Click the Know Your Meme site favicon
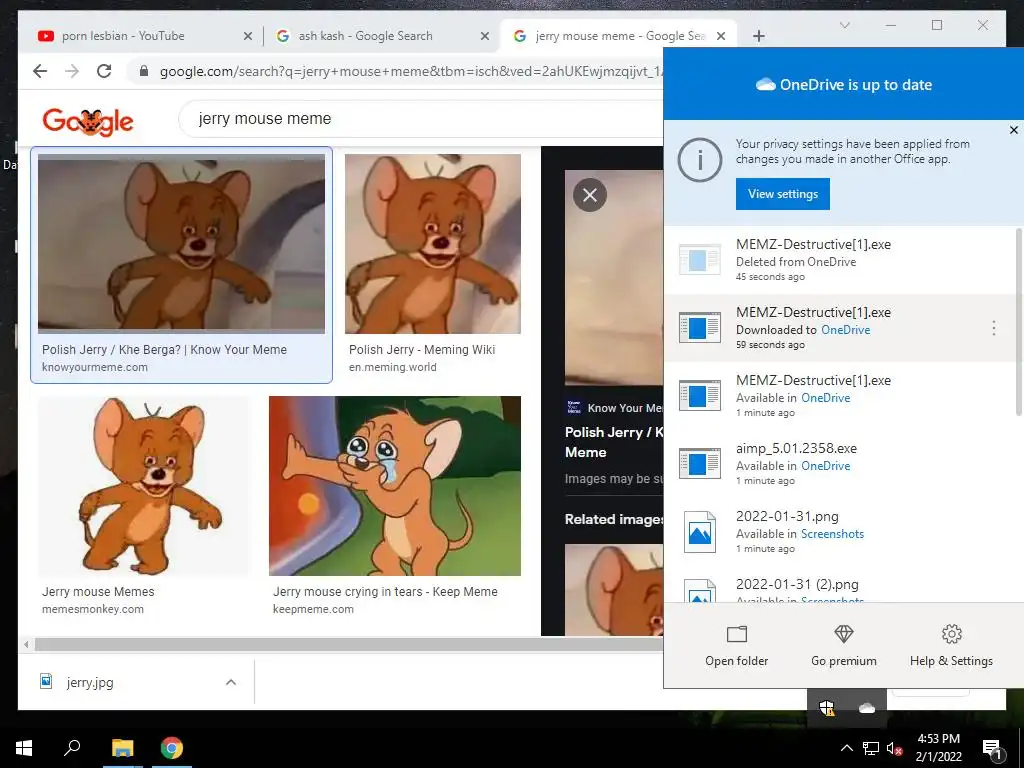 [x=573, y=408]
